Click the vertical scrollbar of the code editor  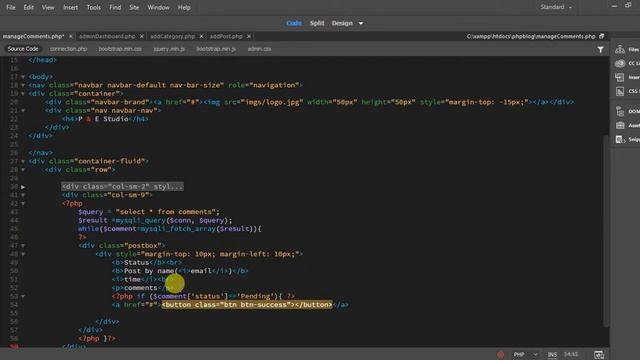pyautogui.click(x=606, y=231)
